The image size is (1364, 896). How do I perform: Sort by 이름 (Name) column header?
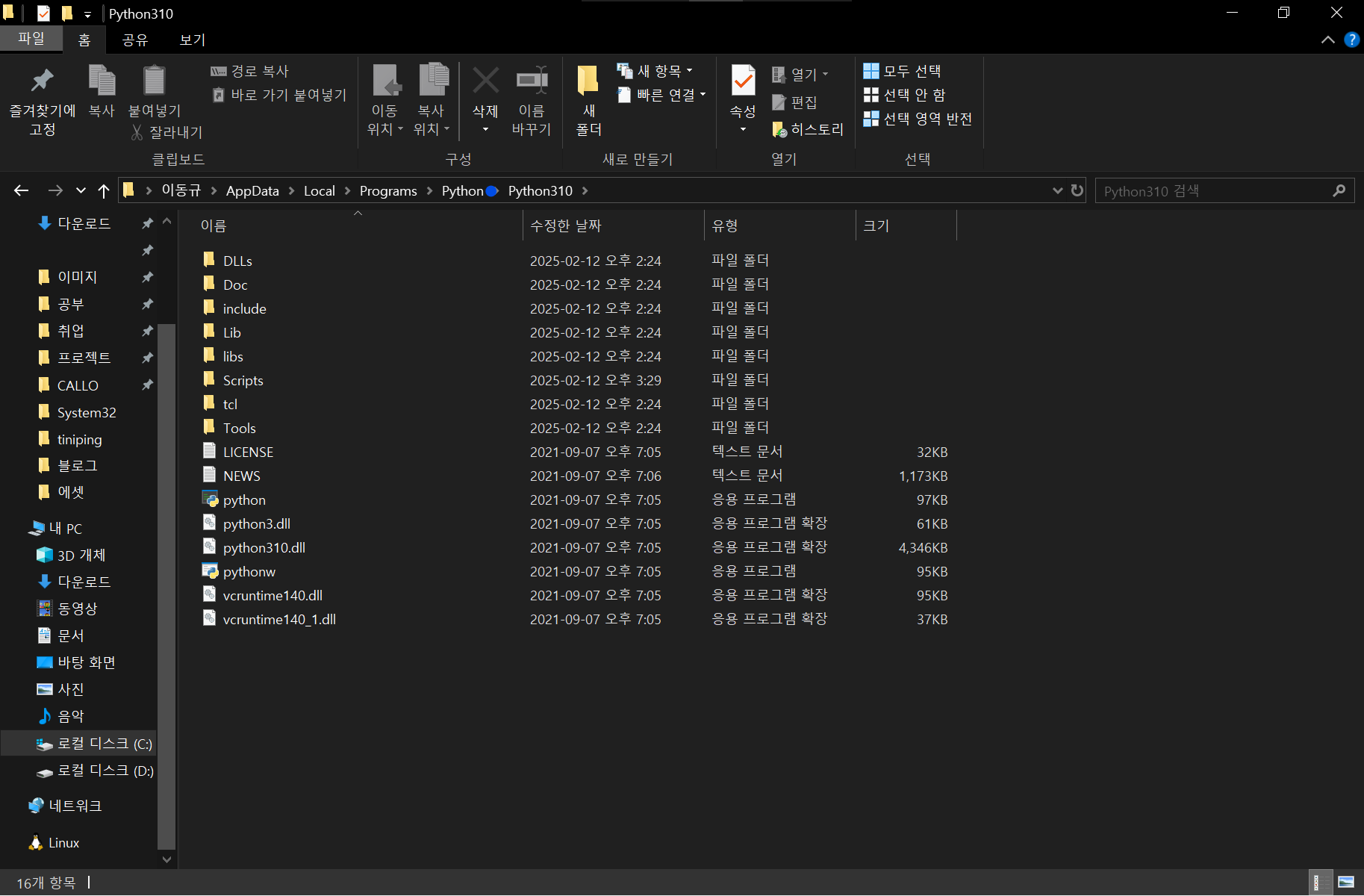(x=214, y=225)
